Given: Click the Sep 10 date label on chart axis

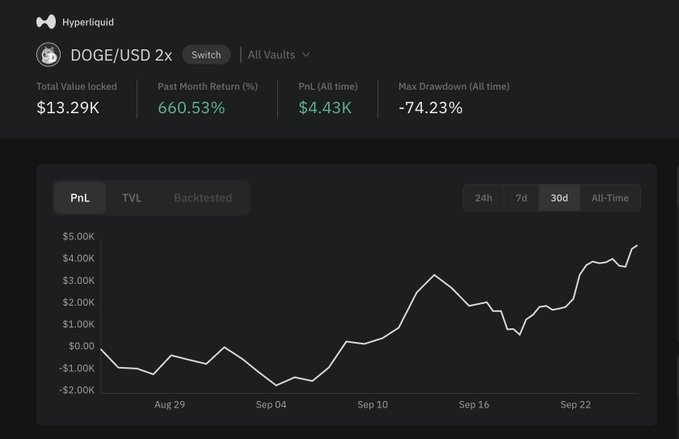Looking at the screenshot, I should coord(372,405).
